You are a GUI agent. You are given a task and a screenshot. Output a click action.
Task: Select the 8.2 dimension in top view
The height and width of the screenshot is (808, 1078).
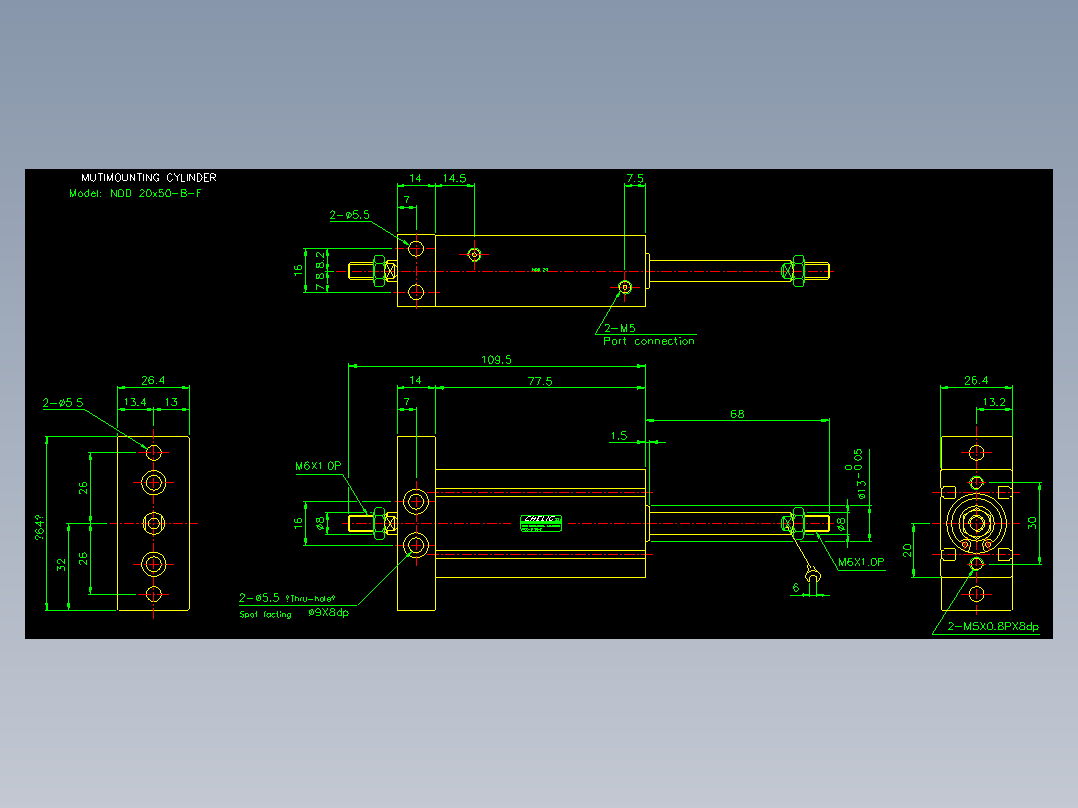pyautogui.click(x=320, y=259)
